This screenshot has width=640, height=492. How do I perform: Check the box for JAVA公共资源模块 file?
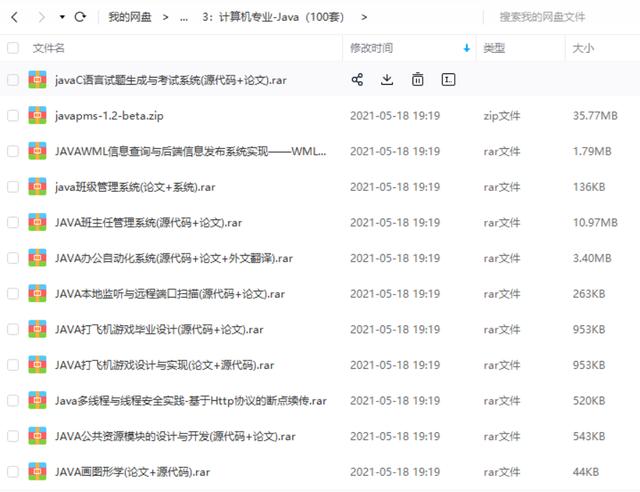(x=13, y=436)
